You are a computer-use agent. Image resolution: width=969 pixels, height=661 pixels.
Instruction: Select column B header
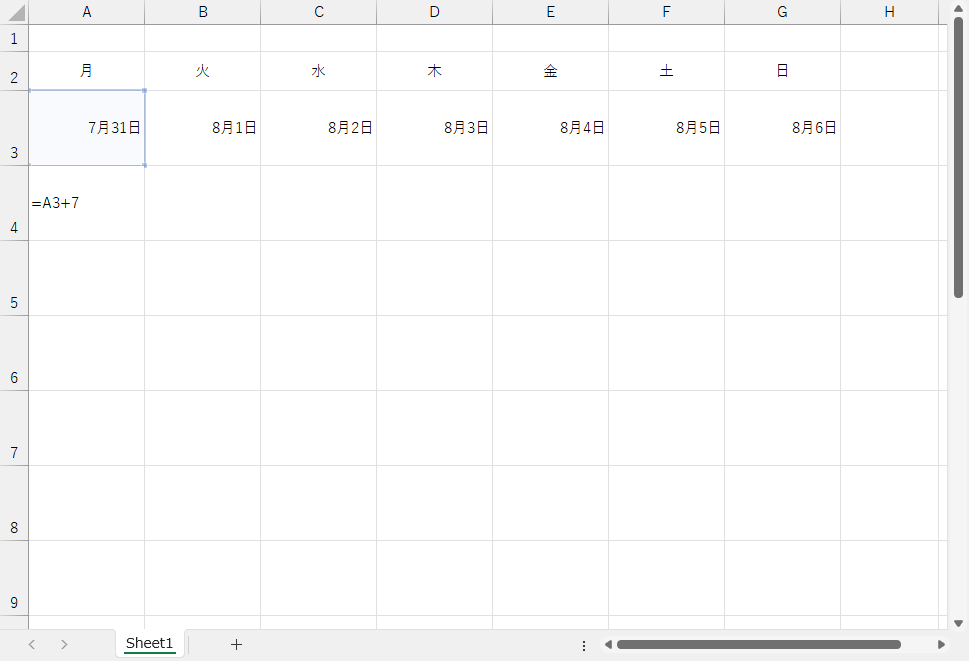pyautogui.click(x=203, y=12)
